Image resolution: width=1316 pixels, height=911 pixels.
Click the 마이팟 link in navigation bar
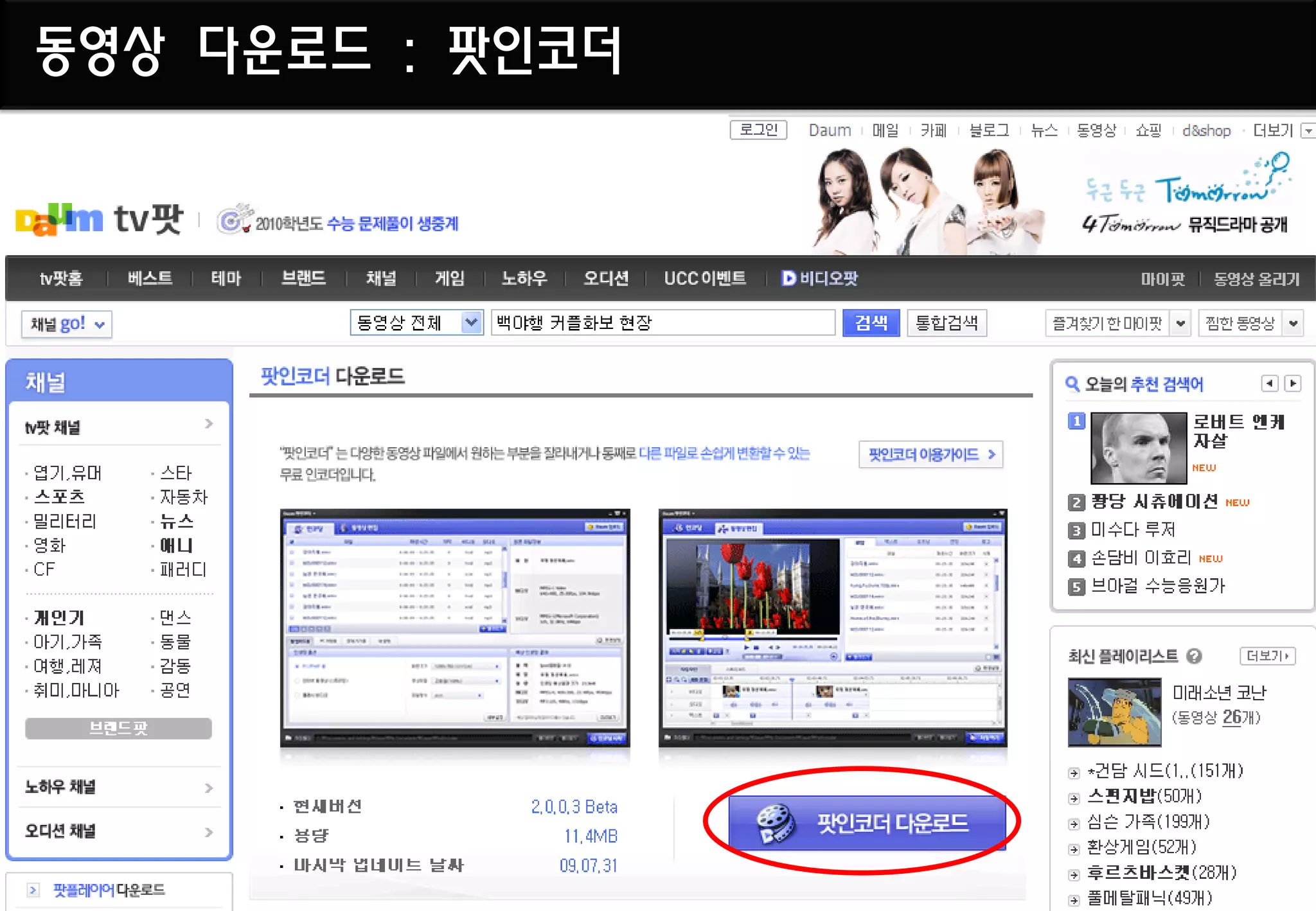pyautogui.click(x=1162, y=279)
